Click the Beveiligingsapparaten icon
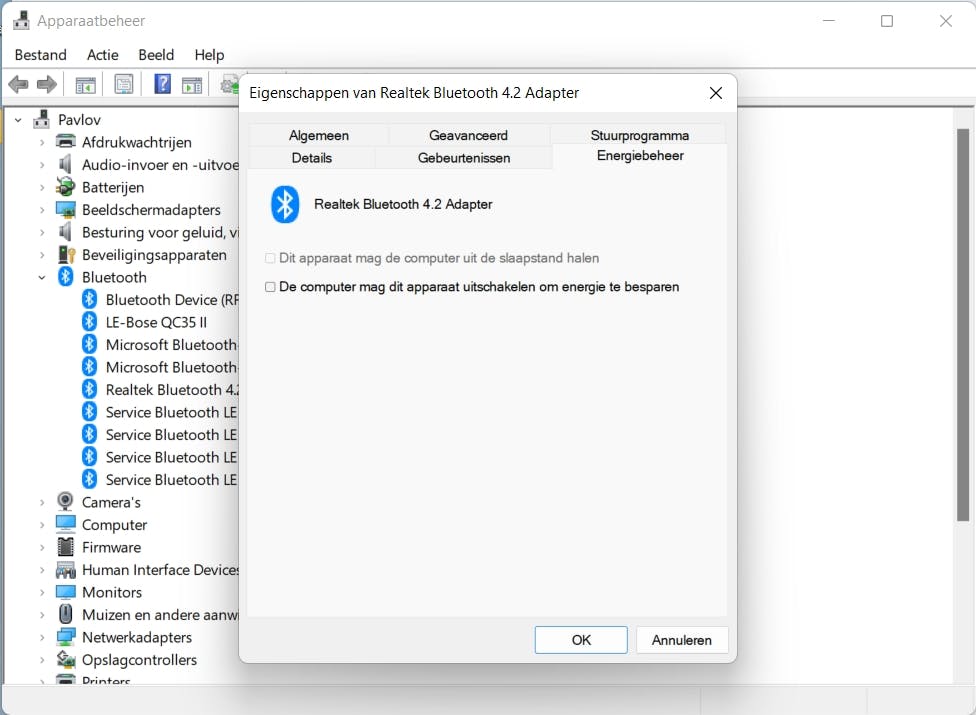The width and height of the screenshot is (976, 715). (65, 255)
